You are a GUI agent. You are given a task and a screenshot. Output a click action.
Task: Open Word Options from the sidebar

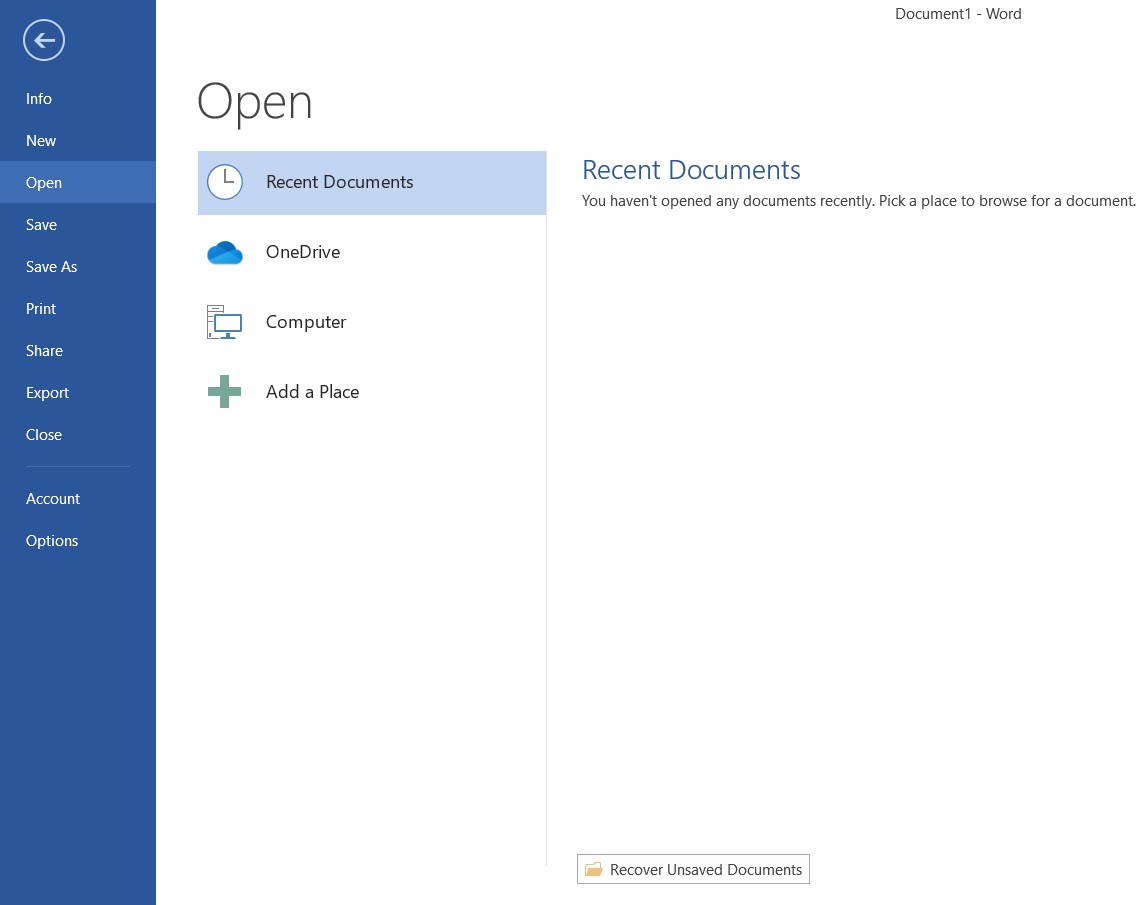(52, 541)
